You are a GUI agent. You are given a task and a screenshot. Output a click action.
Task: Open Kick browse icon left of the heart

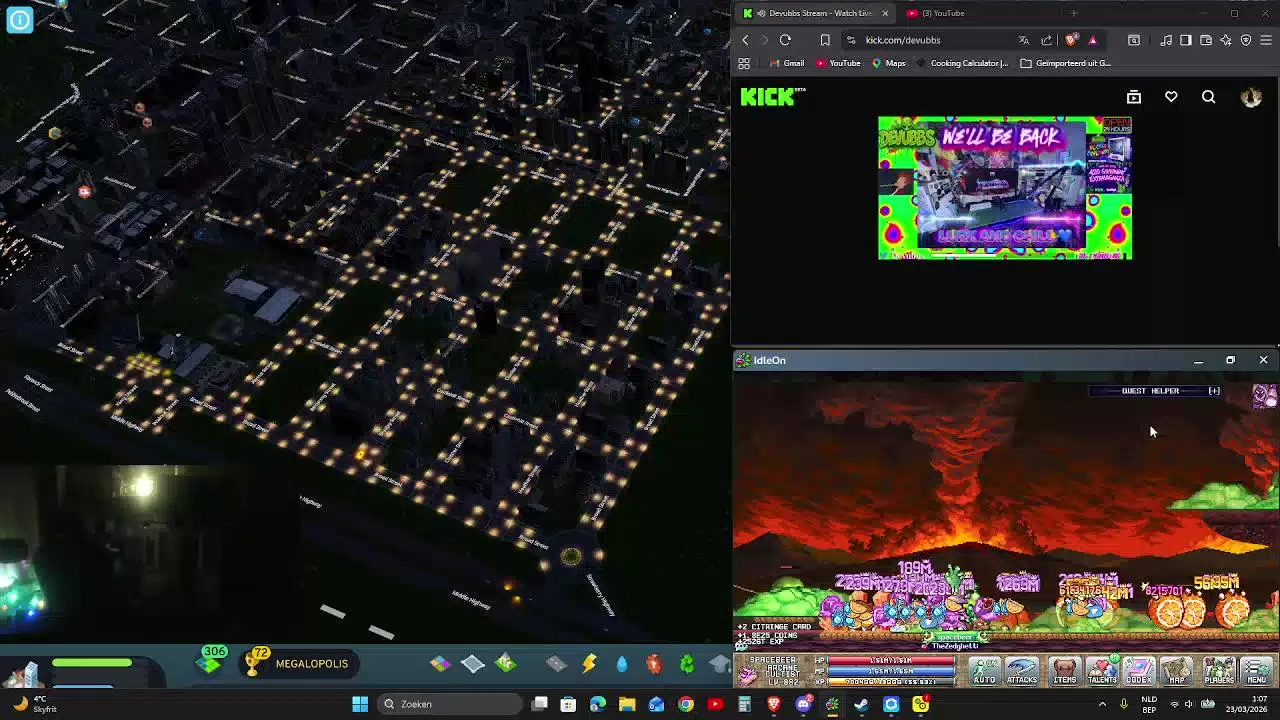[x=1134, y=97]
